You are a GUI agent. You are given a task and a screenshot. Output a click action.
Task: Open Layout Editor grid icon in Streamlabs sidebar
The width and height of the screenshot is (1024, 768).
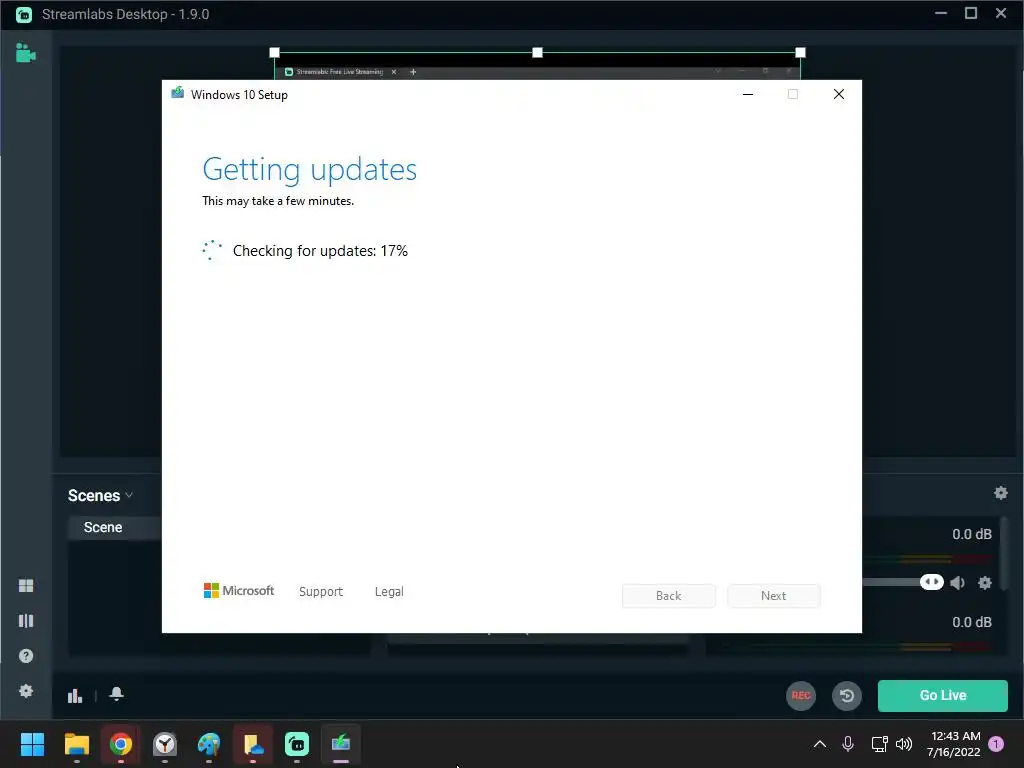[x=26, y=586]
